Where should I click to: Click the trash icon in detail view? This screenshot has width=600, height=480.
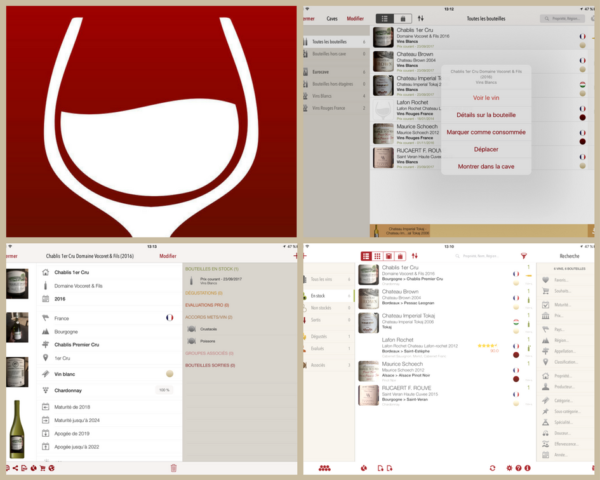[x=173, y=468]
